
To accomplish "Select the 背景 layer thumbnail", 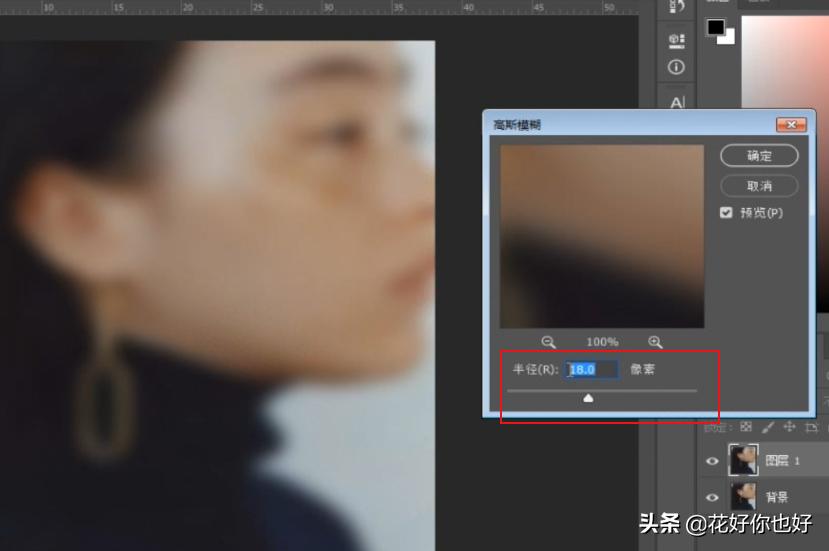I will pyautogui.click(x=743, y=496).
